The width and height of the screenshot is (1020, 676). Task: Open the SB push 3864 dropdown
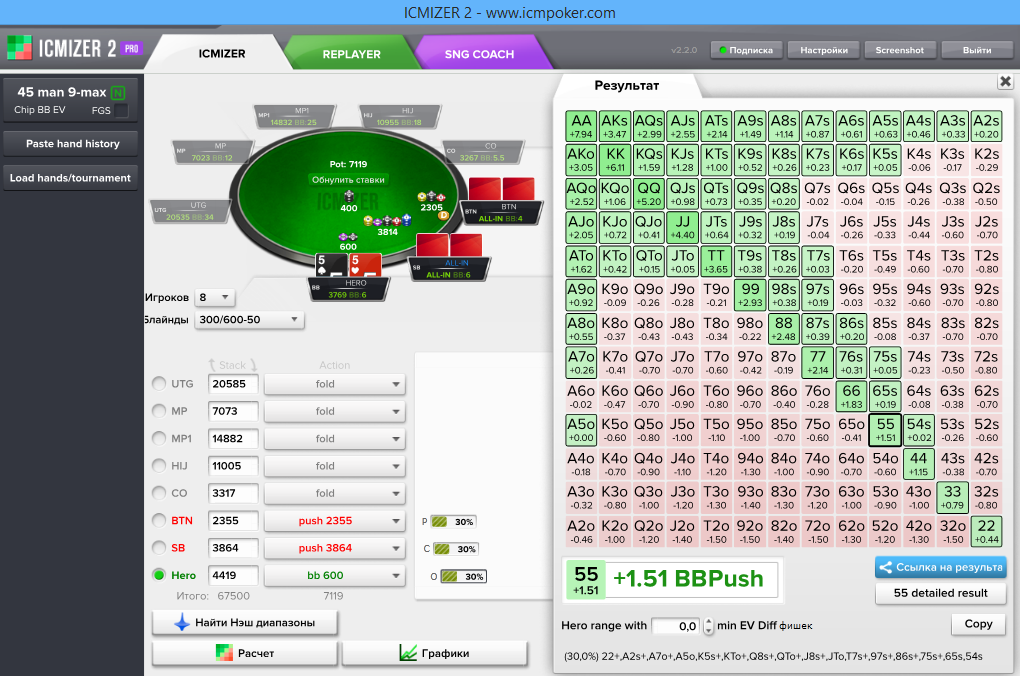(x=334, y=548)
